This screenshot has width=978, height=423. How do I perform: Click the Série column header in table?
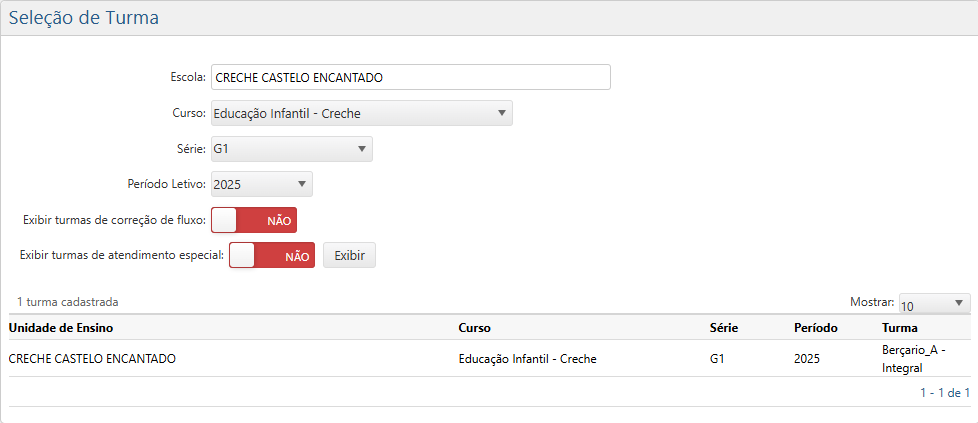tap(723, 328)
